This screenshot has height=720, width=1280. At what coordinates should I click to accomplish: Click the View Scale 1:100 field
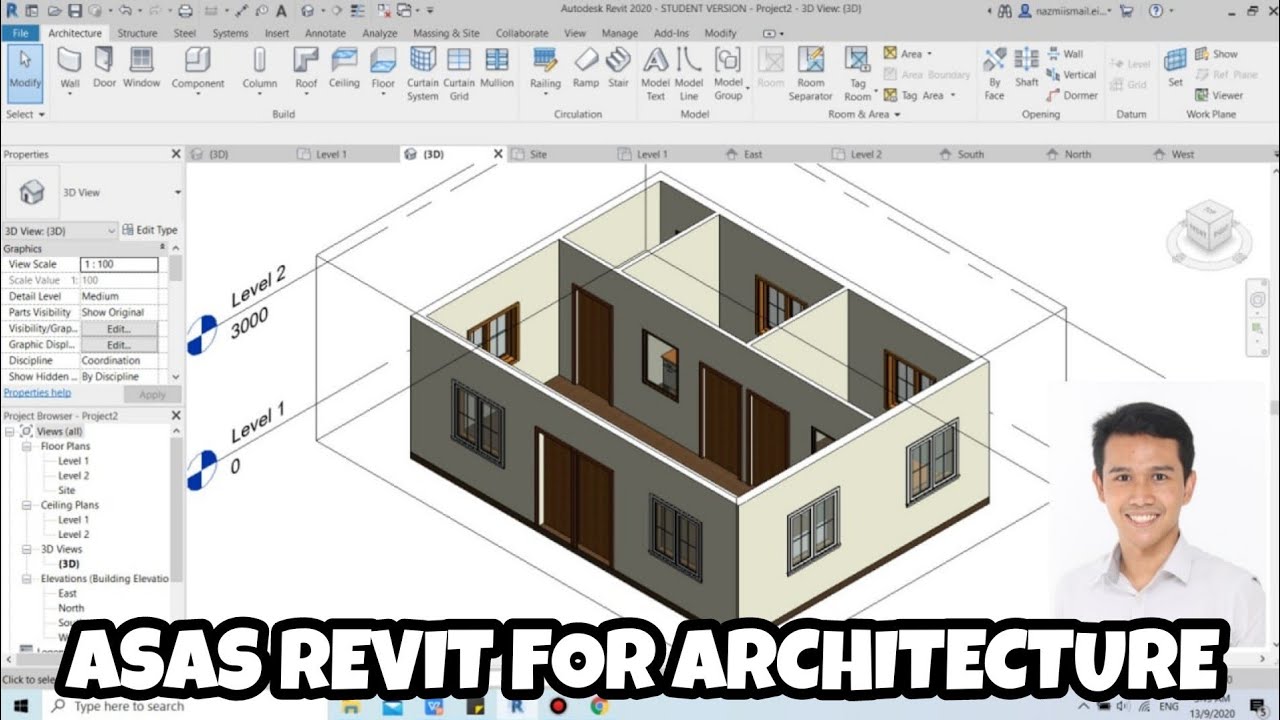click(x=119, y=265)
